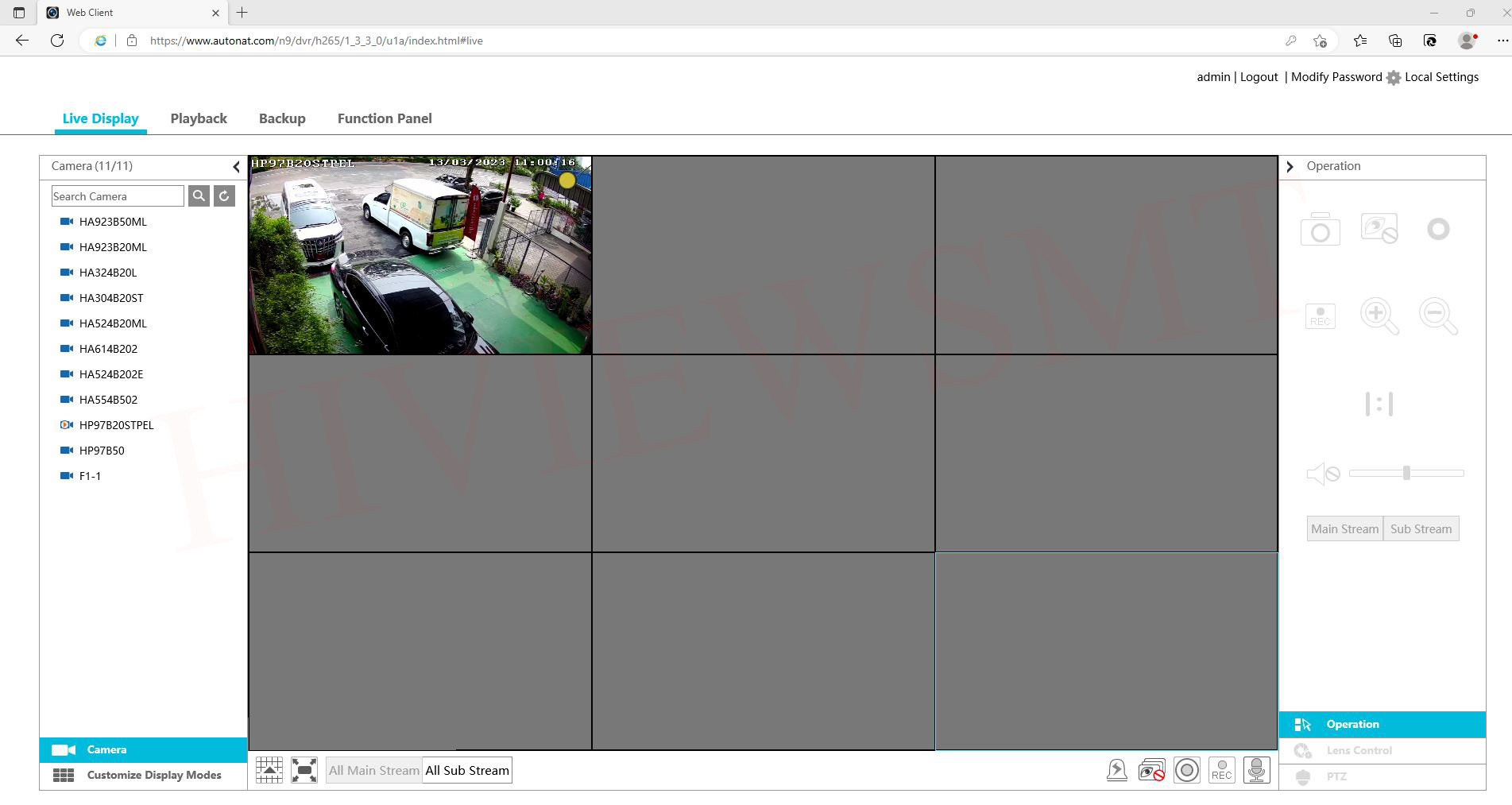This screenshot has width=1512, height=805.
Task: Click the zoom in magnifier icon
Action: point(1379,316)
